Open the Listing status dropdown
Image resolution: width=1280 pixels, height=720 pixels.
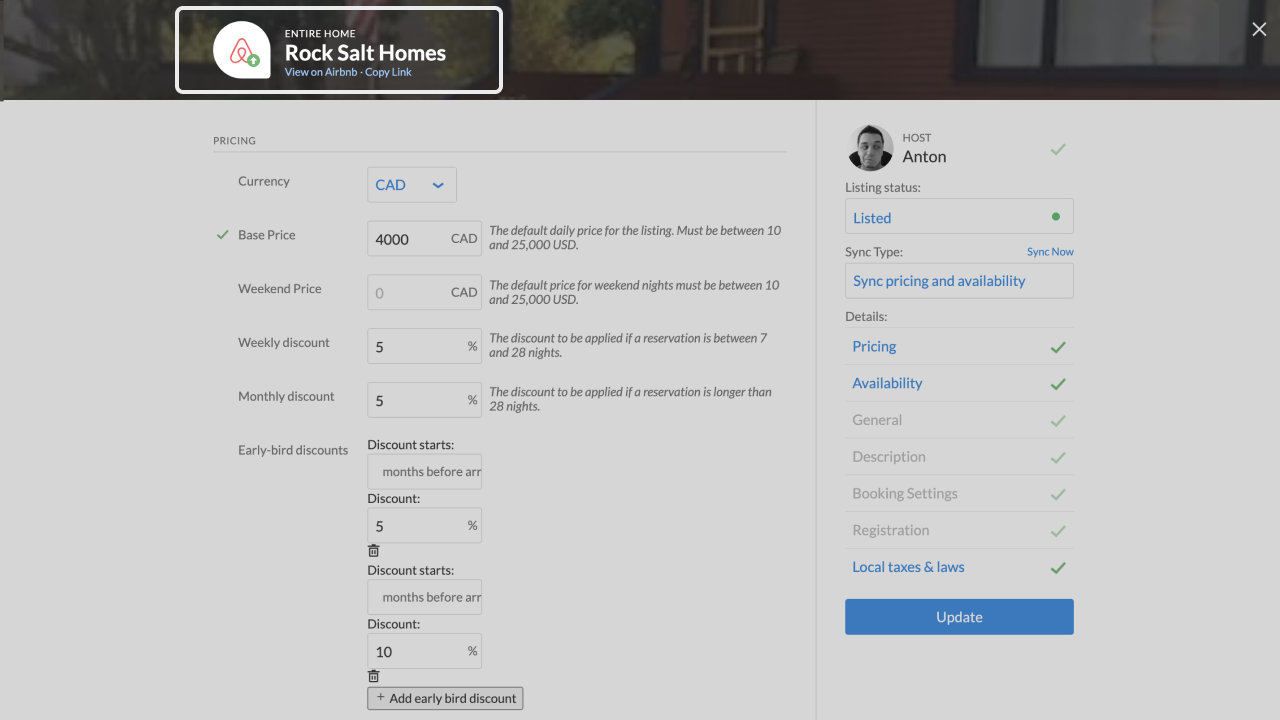(x=959, y=216)
